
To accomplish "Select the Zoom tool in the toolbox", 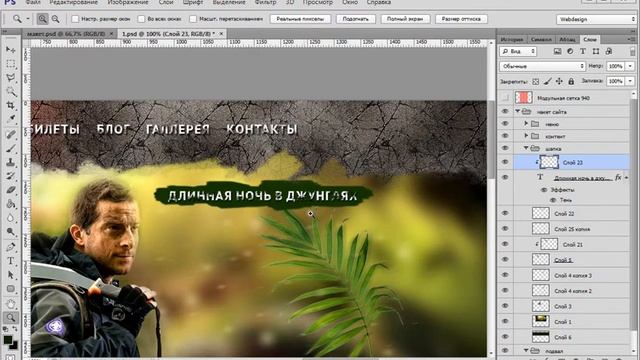I will tap(11, 318).
